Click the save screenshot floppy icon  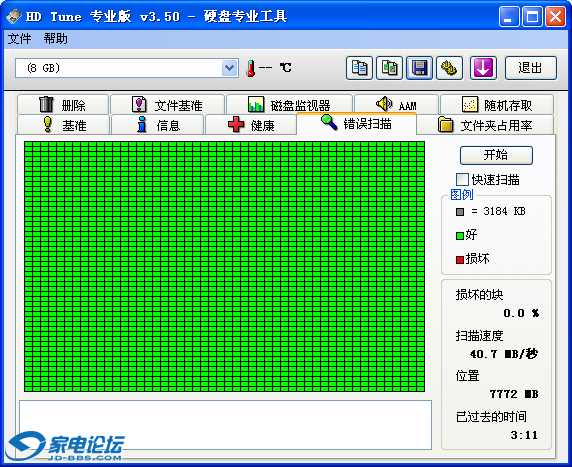[x=420, y=68]
